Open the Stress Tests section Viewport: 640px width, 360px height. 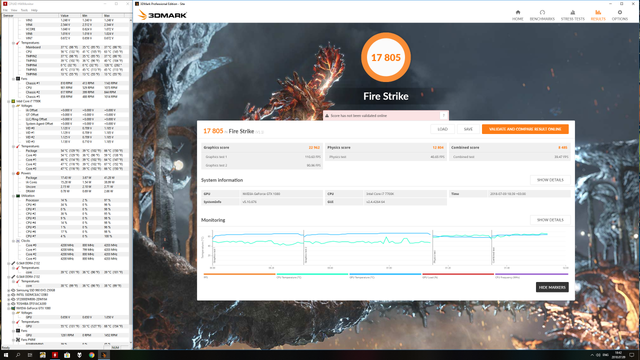[572, 16]
